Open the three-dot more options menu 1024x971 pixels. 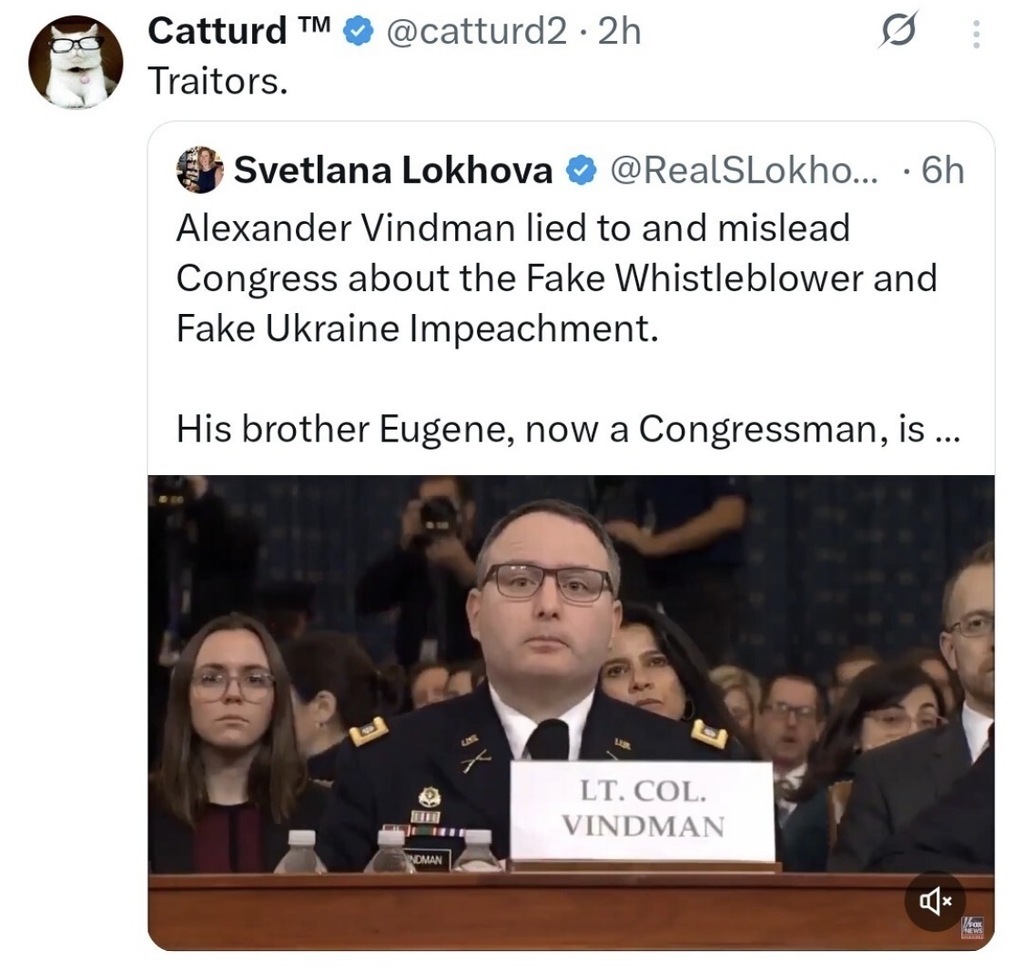pos(977,36)
